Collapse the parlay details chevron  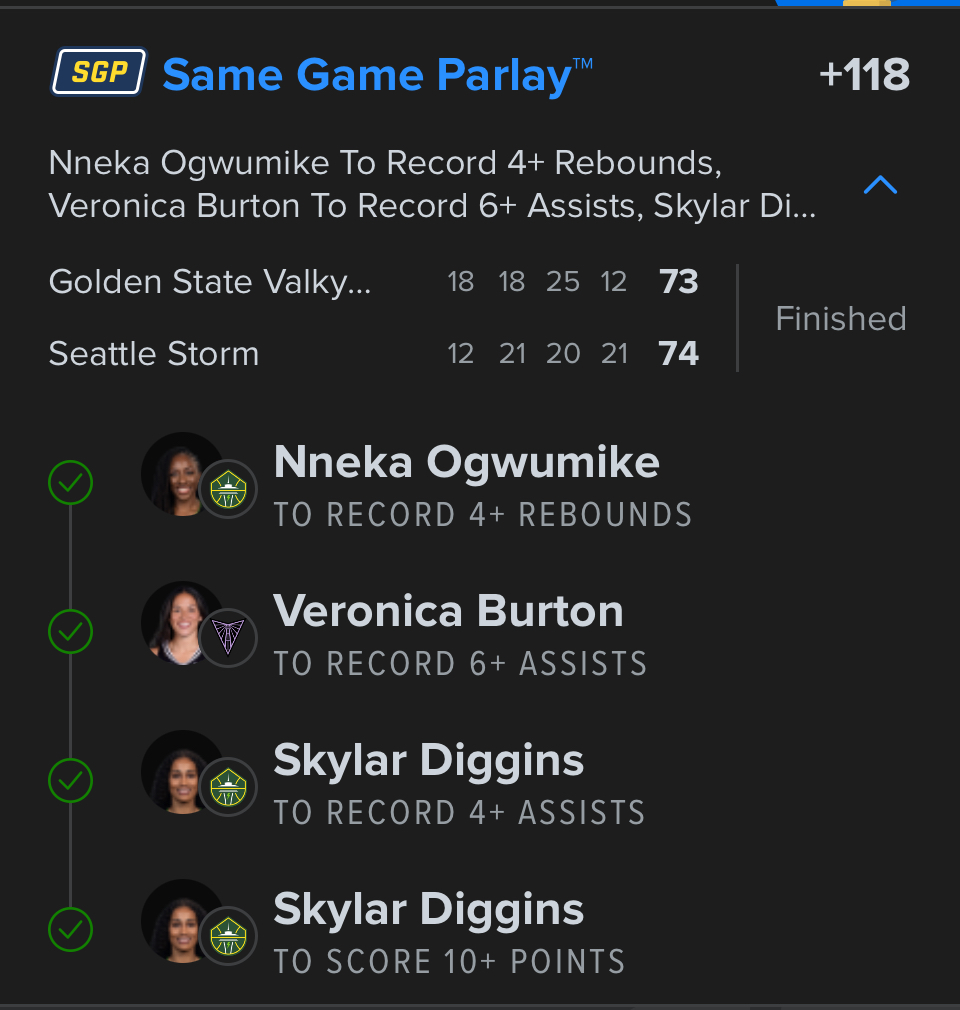coord(880,185)
